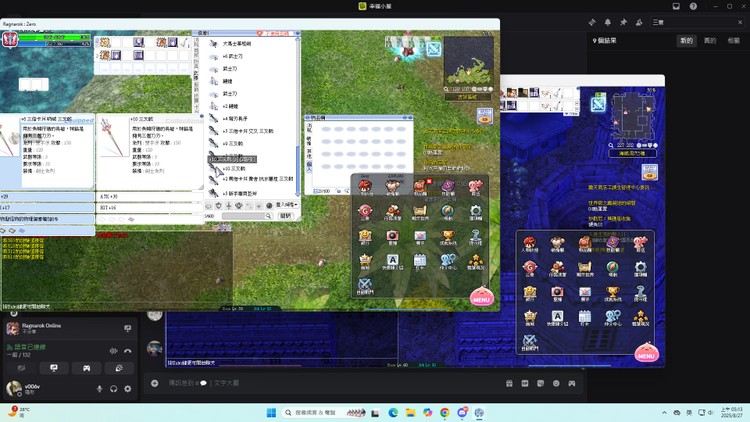This screenshot has height=422, width=750.
Task: Open the mail envelope icon in Ragnarok Zero menu
Action: 420,235
